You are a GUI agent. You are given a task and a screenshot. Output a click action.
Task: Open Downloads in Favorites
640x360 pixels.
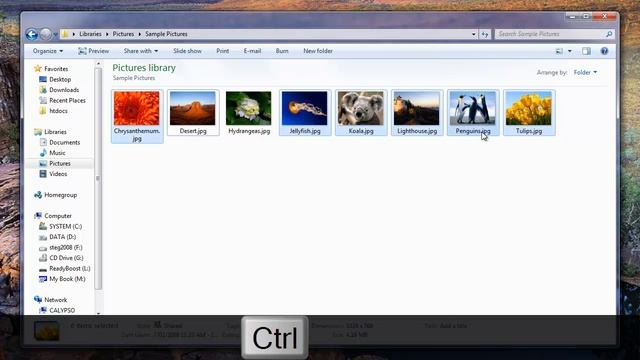point(64,90)
